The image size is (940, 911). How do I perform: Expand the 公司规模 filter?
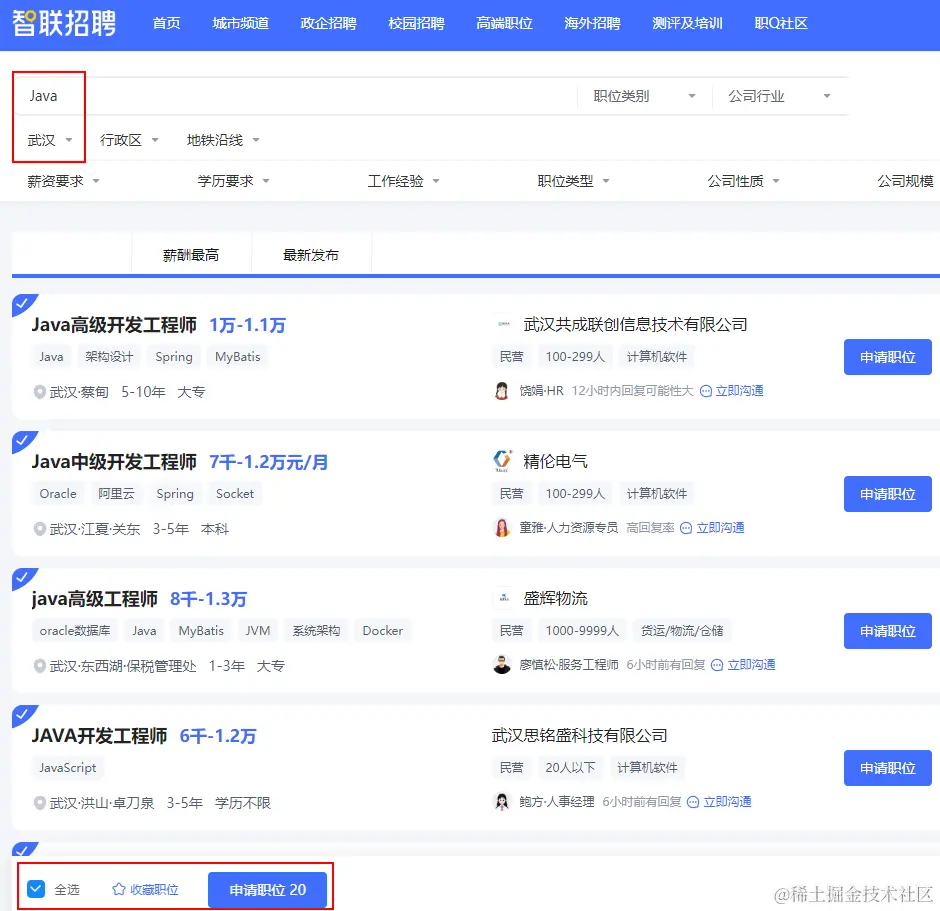[906, 181]
